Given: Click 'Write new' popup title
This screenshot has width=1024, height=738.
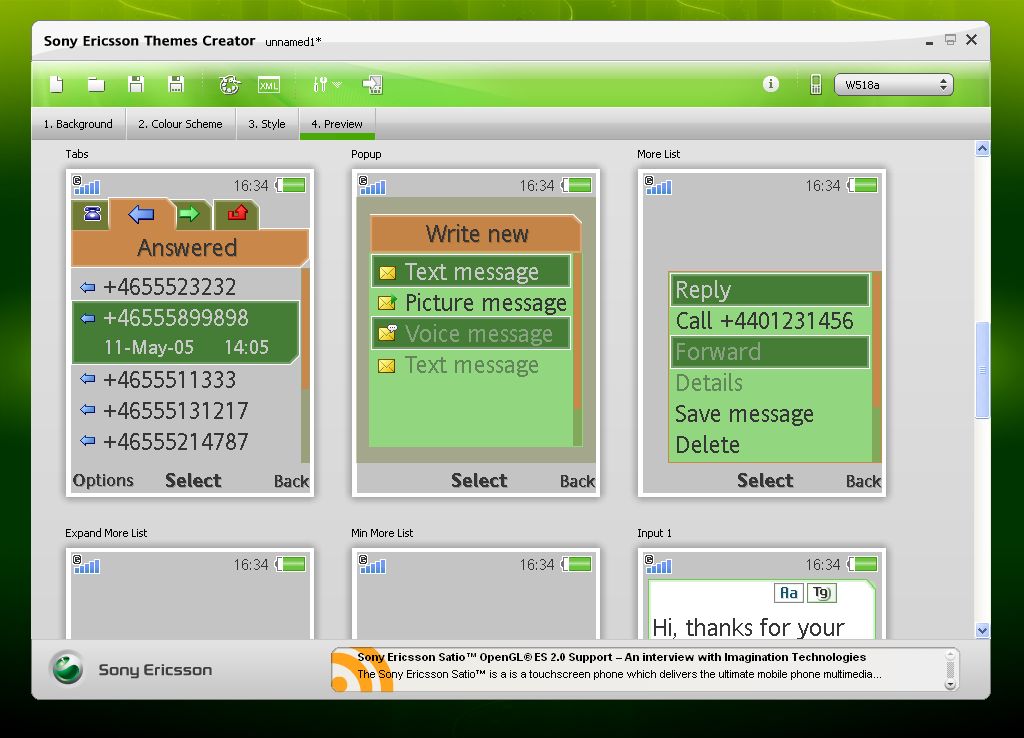Looking at the screenshot, I should click(477, 234).
